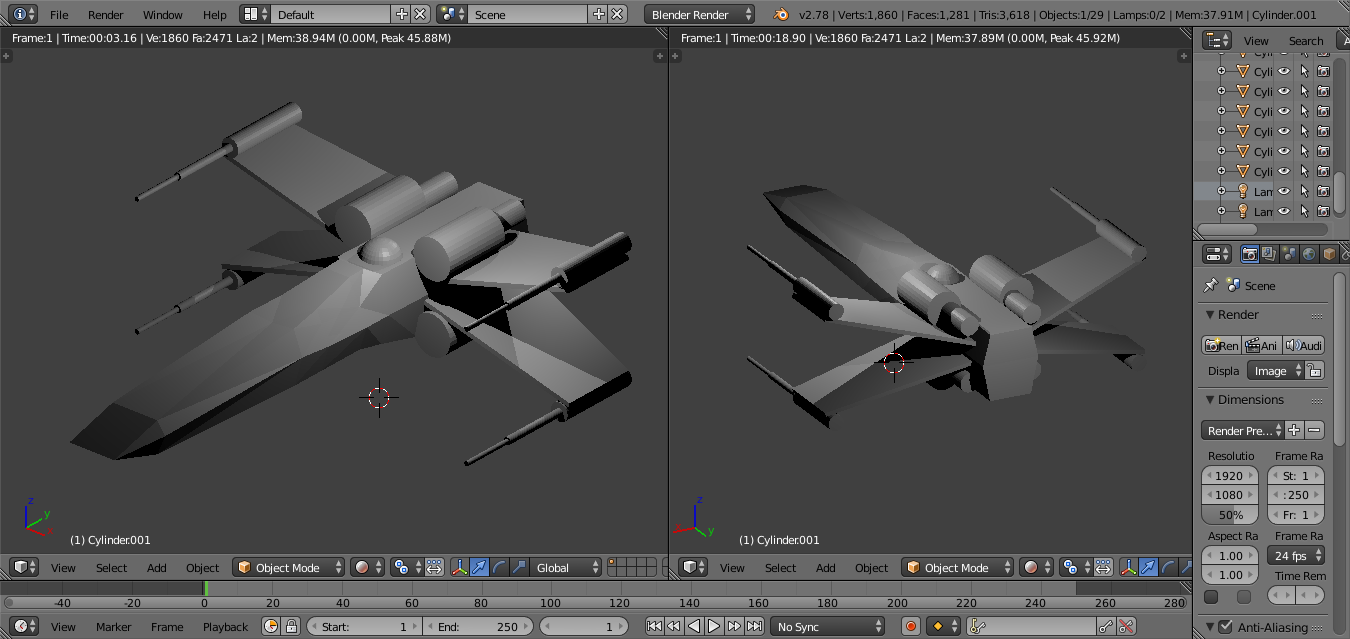Open right viewport's 3D View editor selector

[x=693, y=567]
